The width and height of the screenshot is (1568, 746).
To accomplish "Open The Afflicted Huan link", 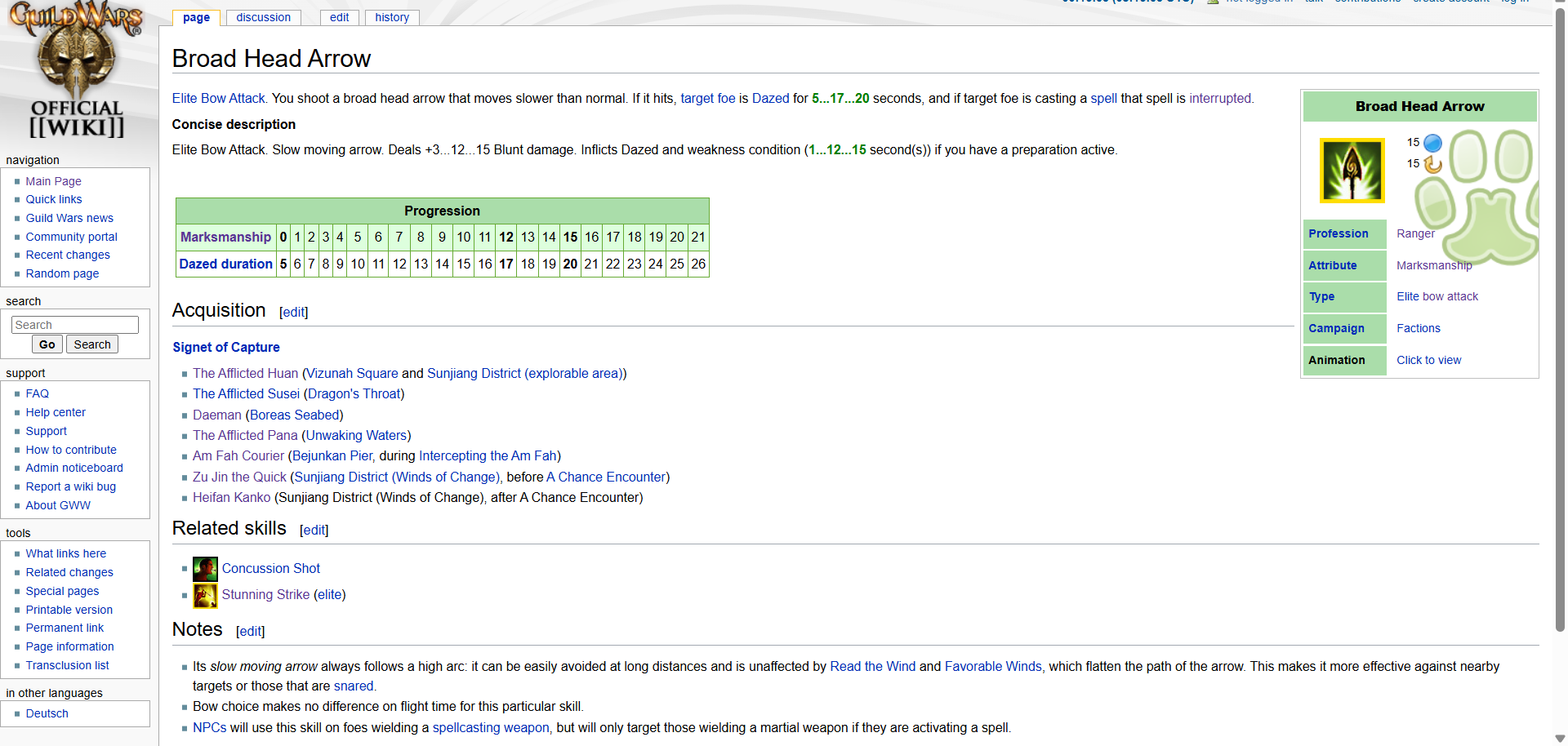I will [246, 373].
